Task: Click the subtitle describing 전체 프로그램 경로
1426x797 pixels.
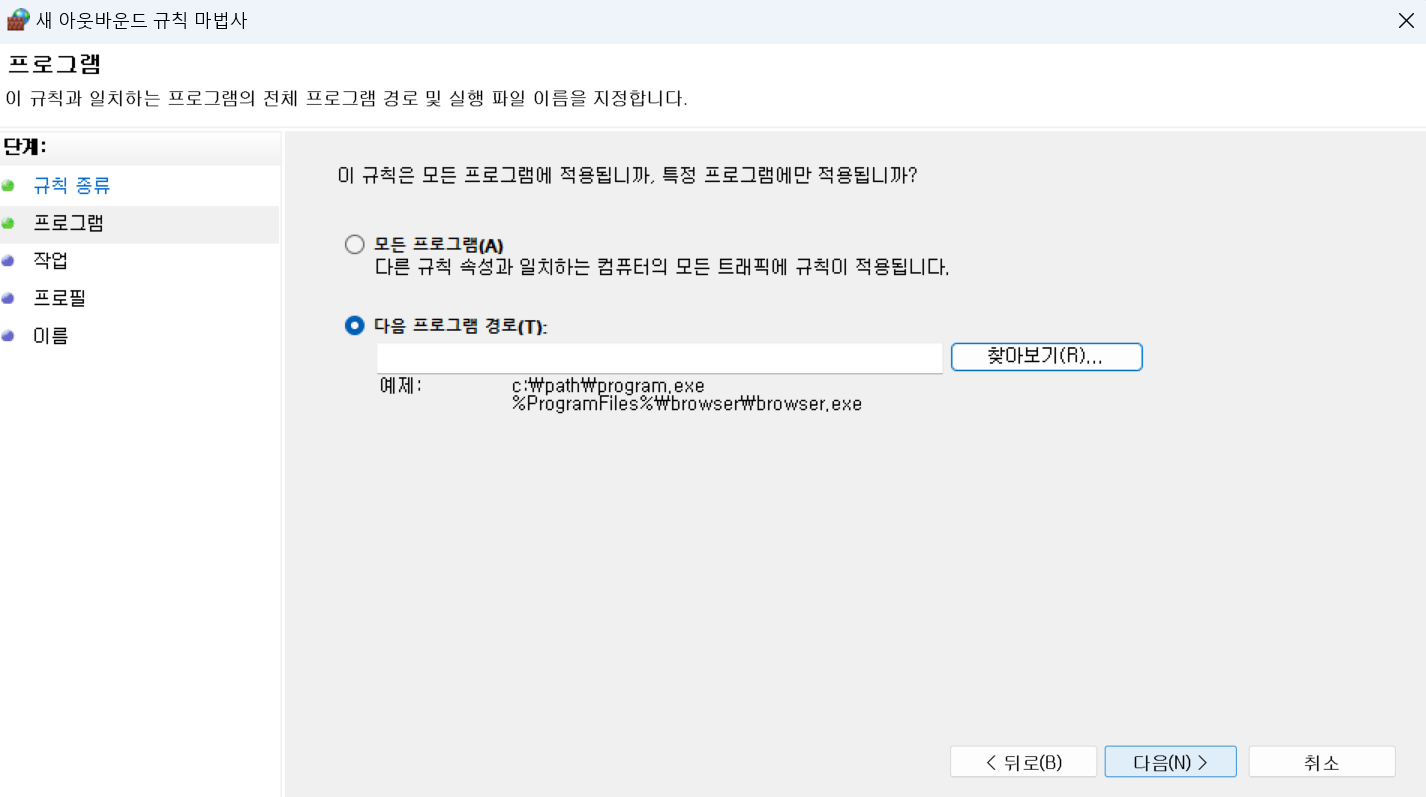Action: 346,99
